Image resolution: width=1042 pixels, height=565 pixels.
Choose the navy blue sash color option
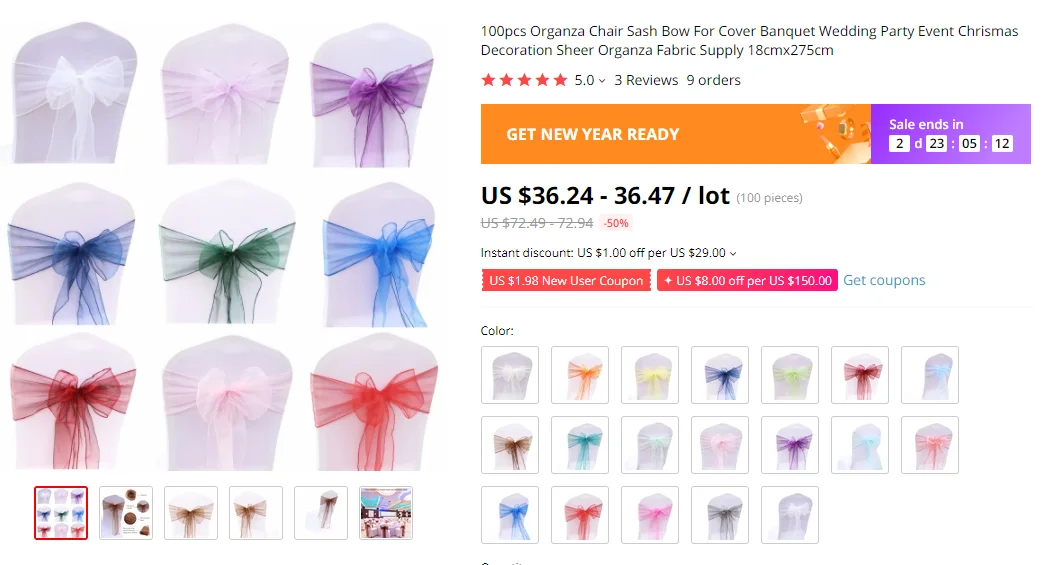[x=720, y=375]
